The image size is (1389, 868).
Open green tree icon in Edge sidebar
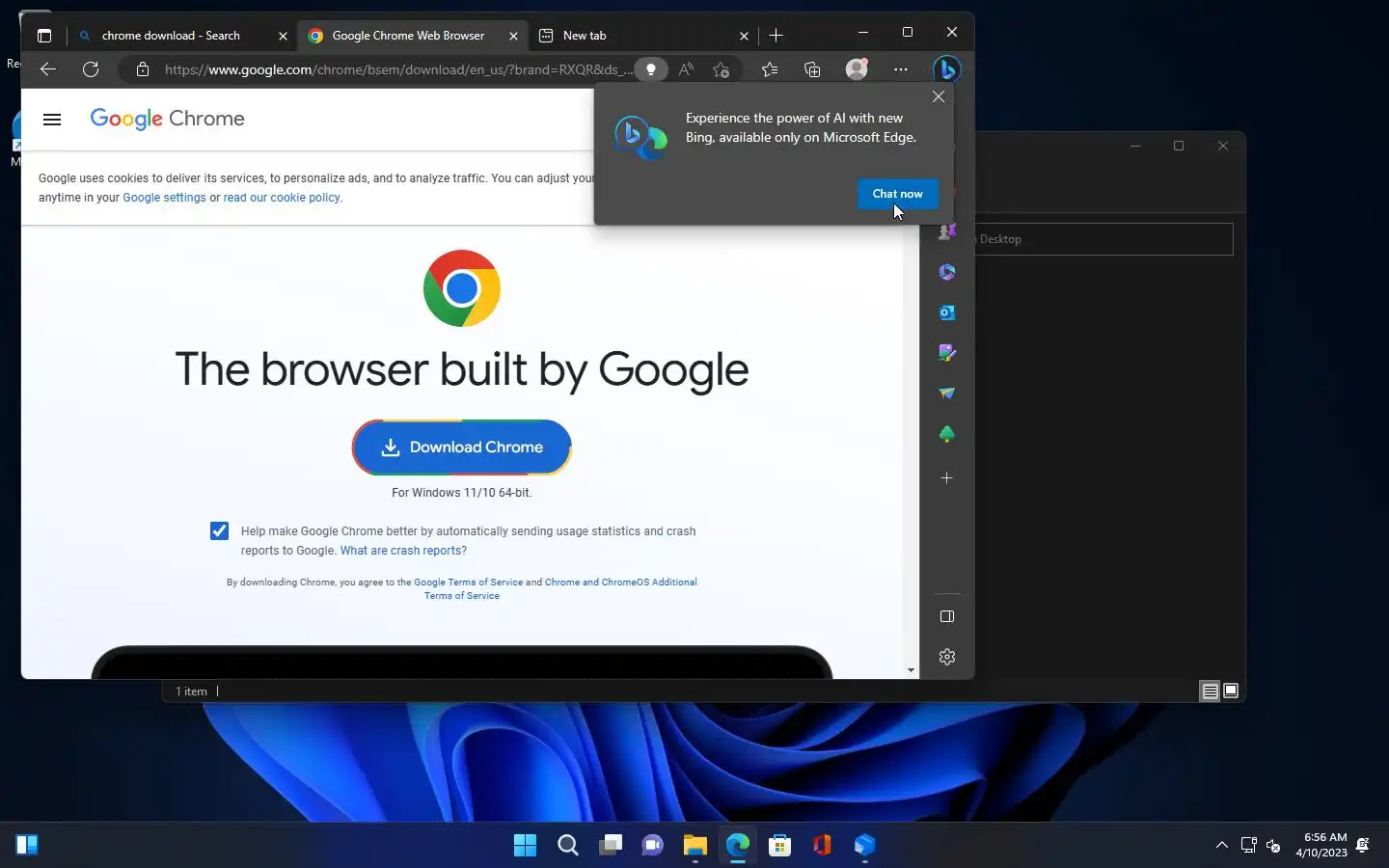pyautogui.click(x=947, y=434)
